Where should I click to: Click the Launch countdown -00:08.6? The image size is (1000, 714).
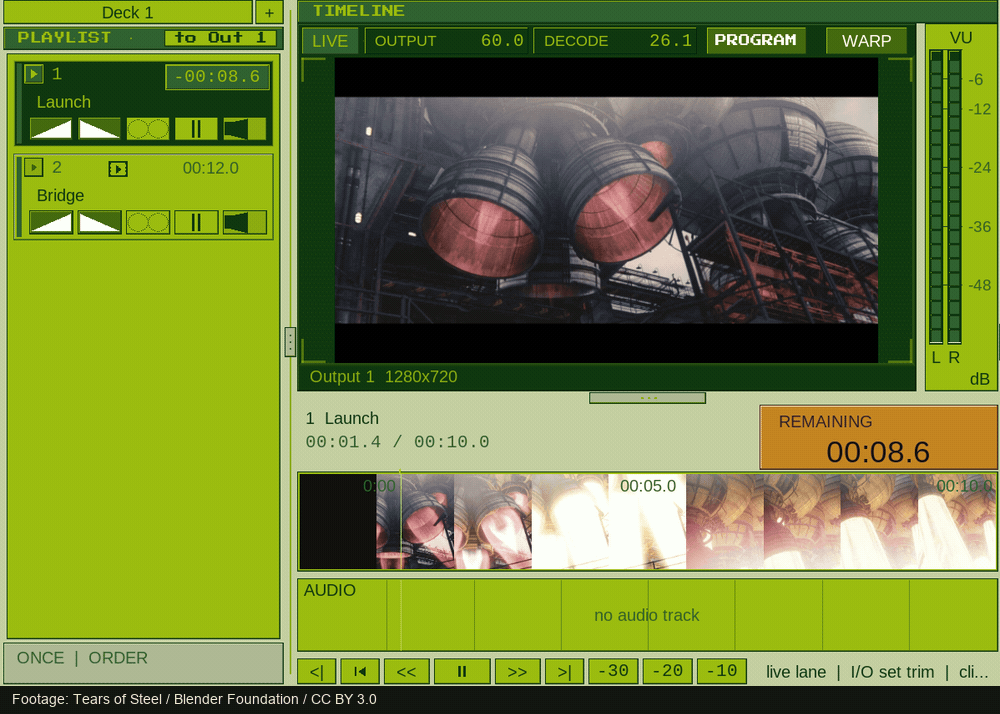[217, 77]
